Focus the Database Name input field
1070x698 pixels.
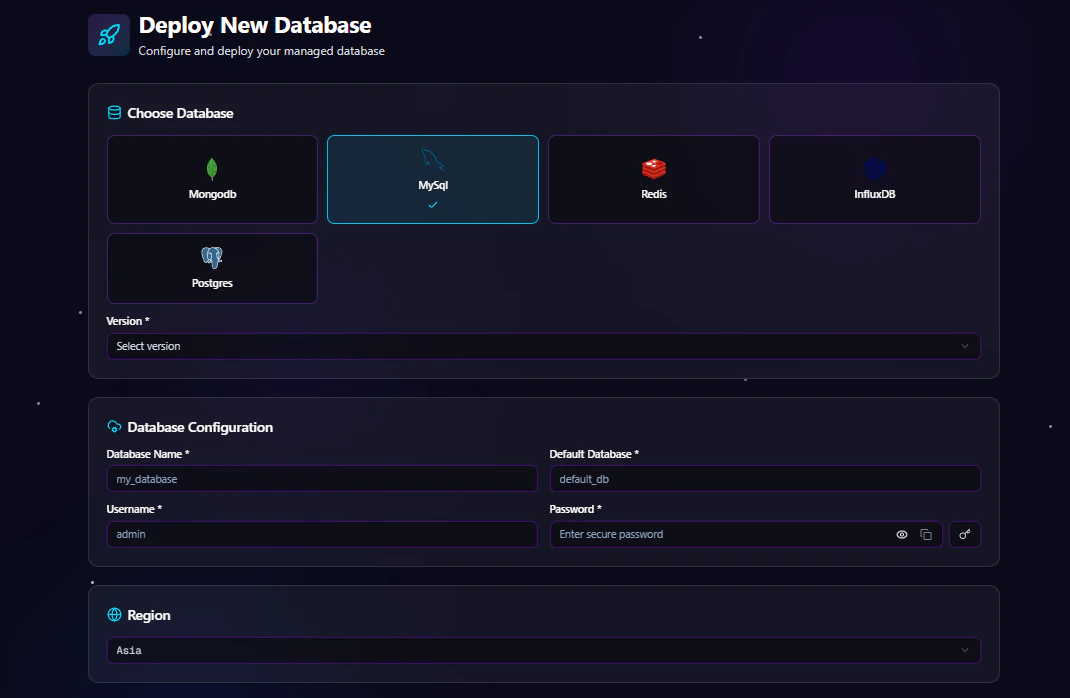[322, 479]
